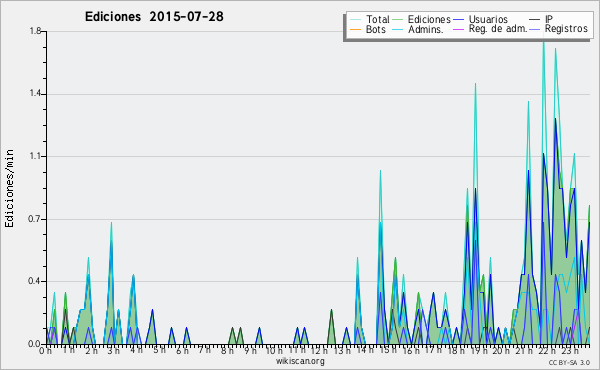Image resolution: width=600 pixels, height=370 pixels.
Task: Click the '9 h' x-axis label
Action: pyautogui.click(x=250, y=350)
